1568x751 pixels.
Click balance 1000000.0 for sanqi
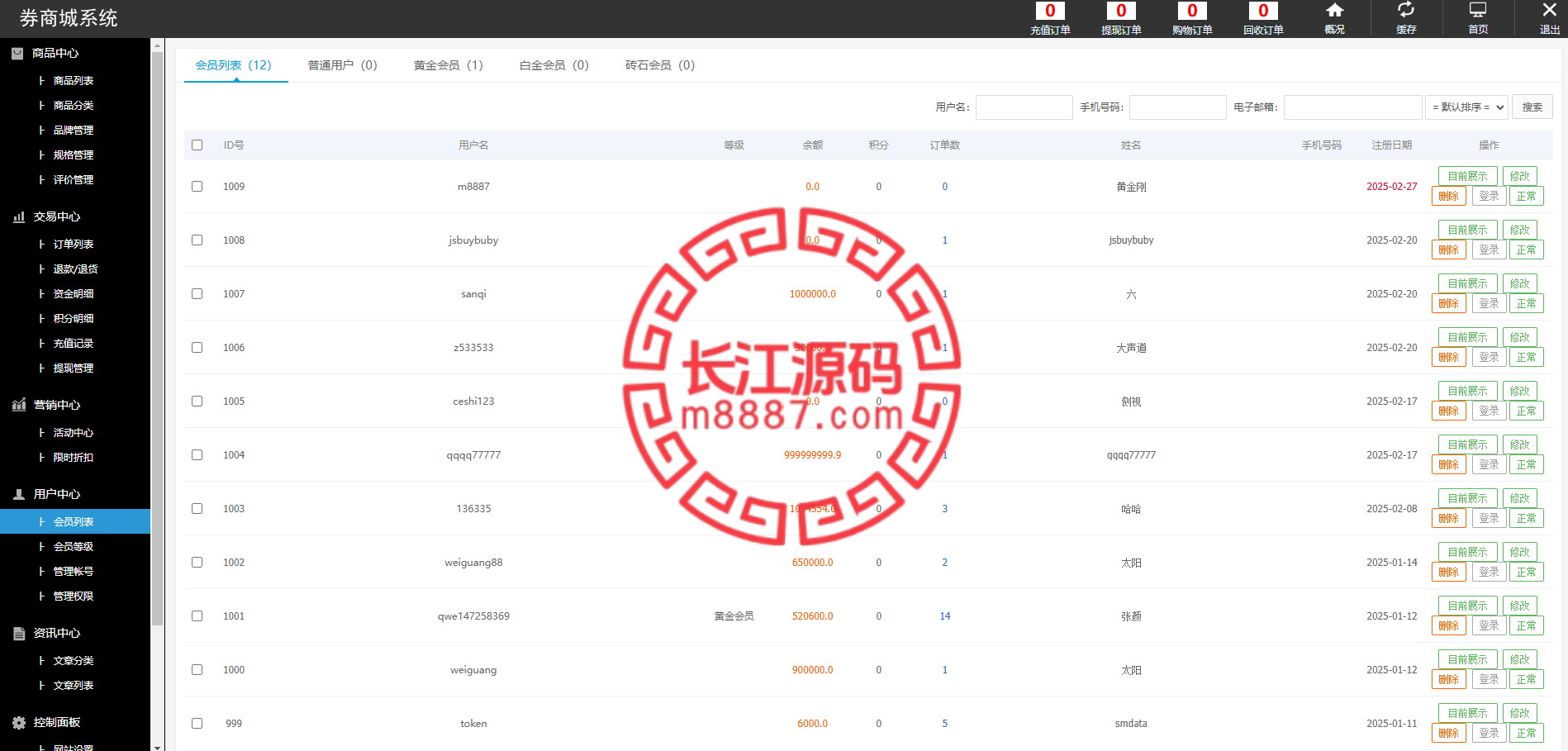click(812, 294)
